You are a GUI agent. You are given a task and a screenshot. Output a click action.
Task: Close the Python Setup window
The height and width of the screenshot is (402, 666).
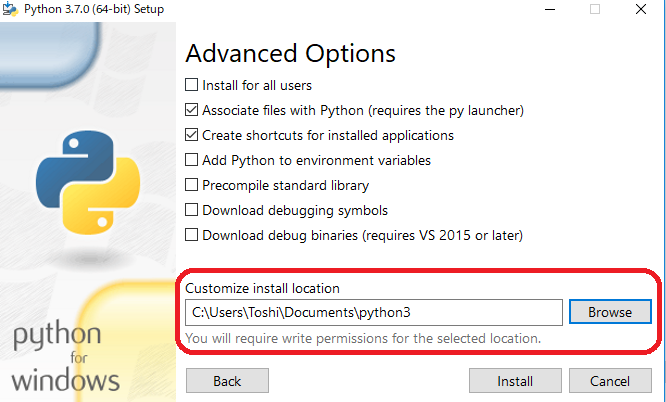641,9
